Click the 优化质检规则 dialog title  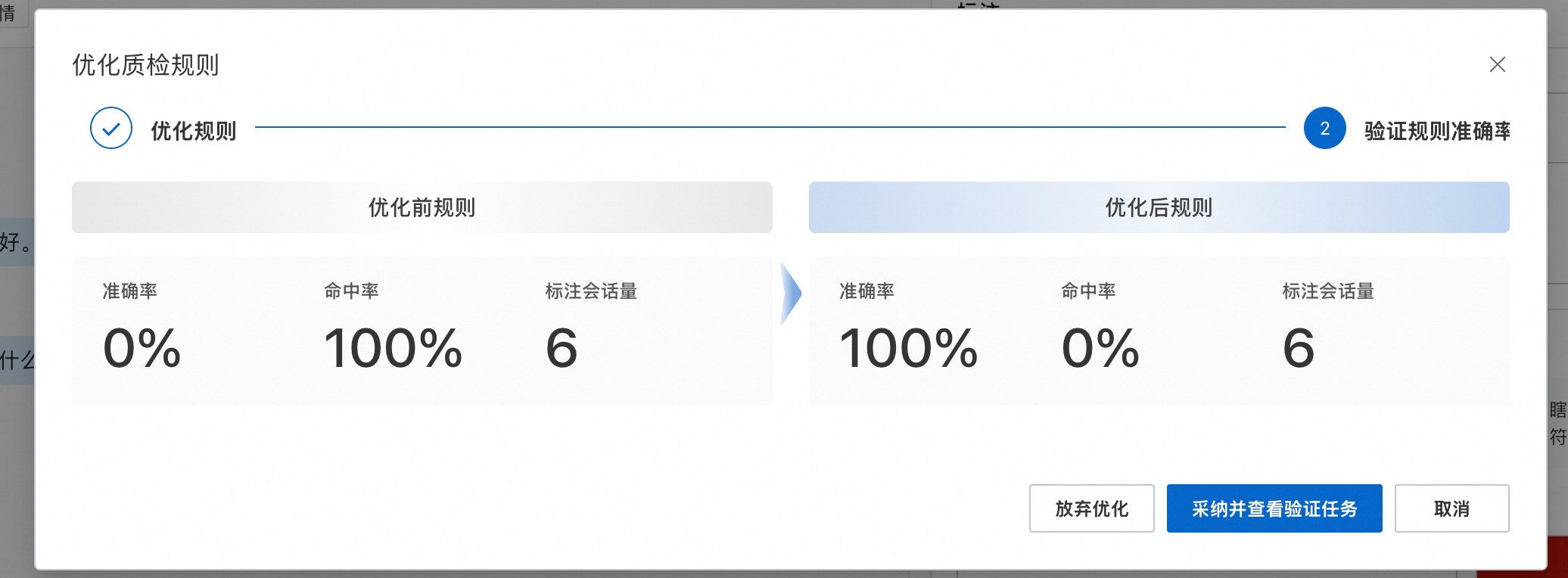coord(145,65)
